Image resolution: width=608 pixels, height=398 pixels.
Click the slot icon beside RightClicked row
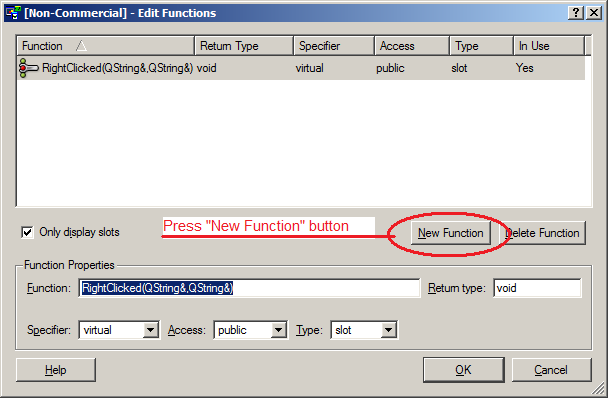pos(29,68)
